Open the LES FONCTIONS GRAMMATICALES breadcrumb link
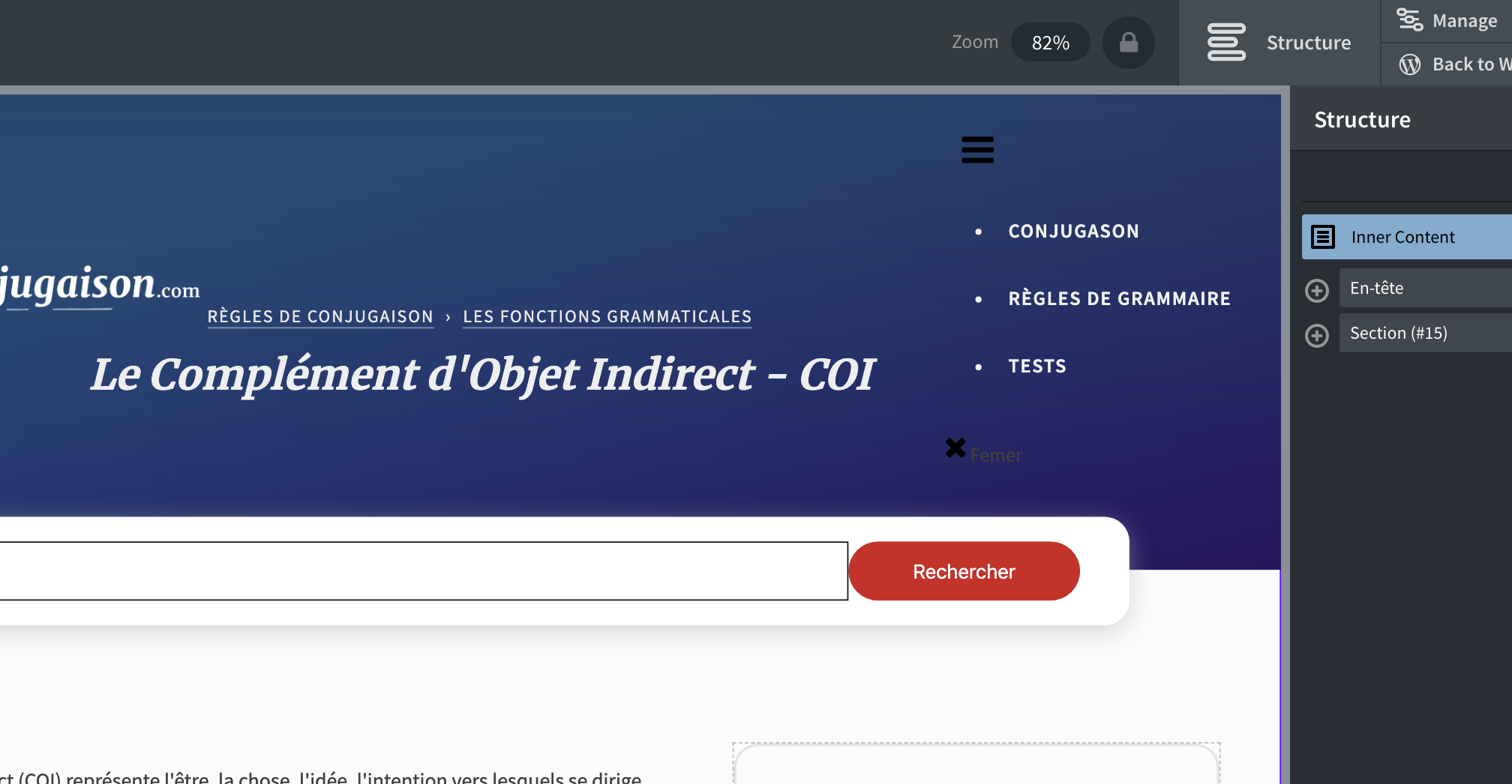This screenshot has width=1512, height=784. coord(607,316)
